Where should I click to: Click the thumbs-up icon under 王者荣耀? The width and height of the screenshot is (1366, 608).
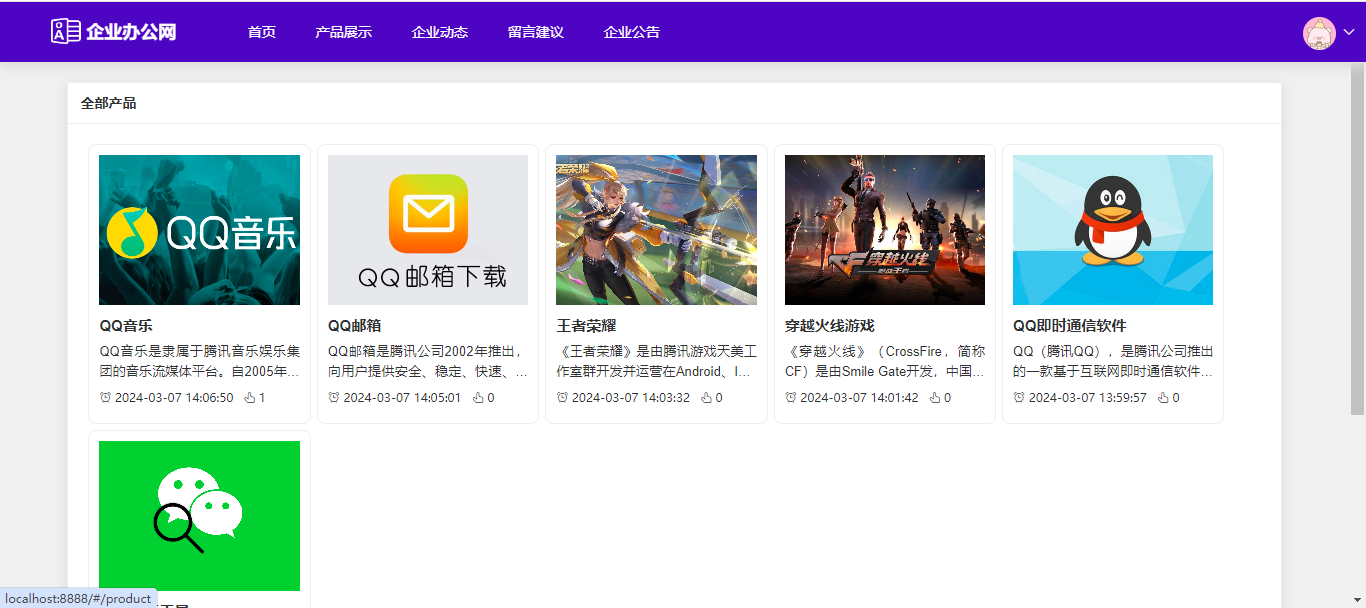[706, 398]
